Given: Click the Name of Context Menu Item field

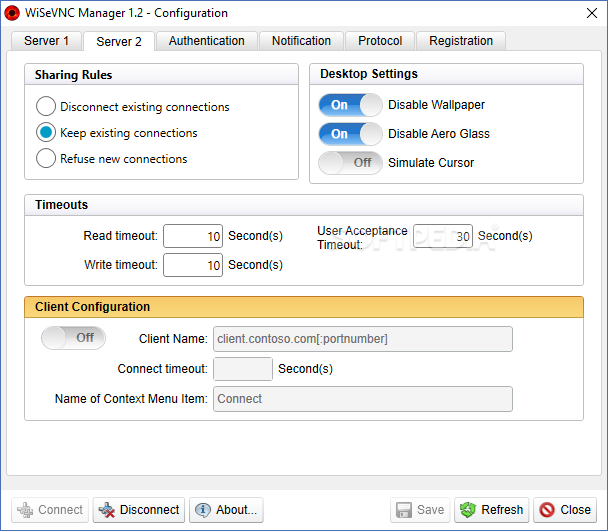Looking at the screenshot, I should pos(363,399).
